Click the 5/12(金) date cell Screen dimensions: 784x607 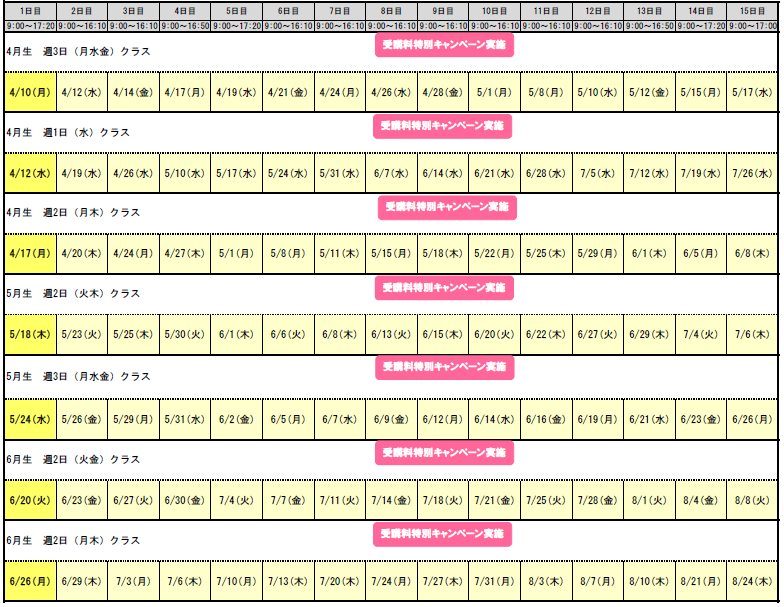(x=649, y=92)
